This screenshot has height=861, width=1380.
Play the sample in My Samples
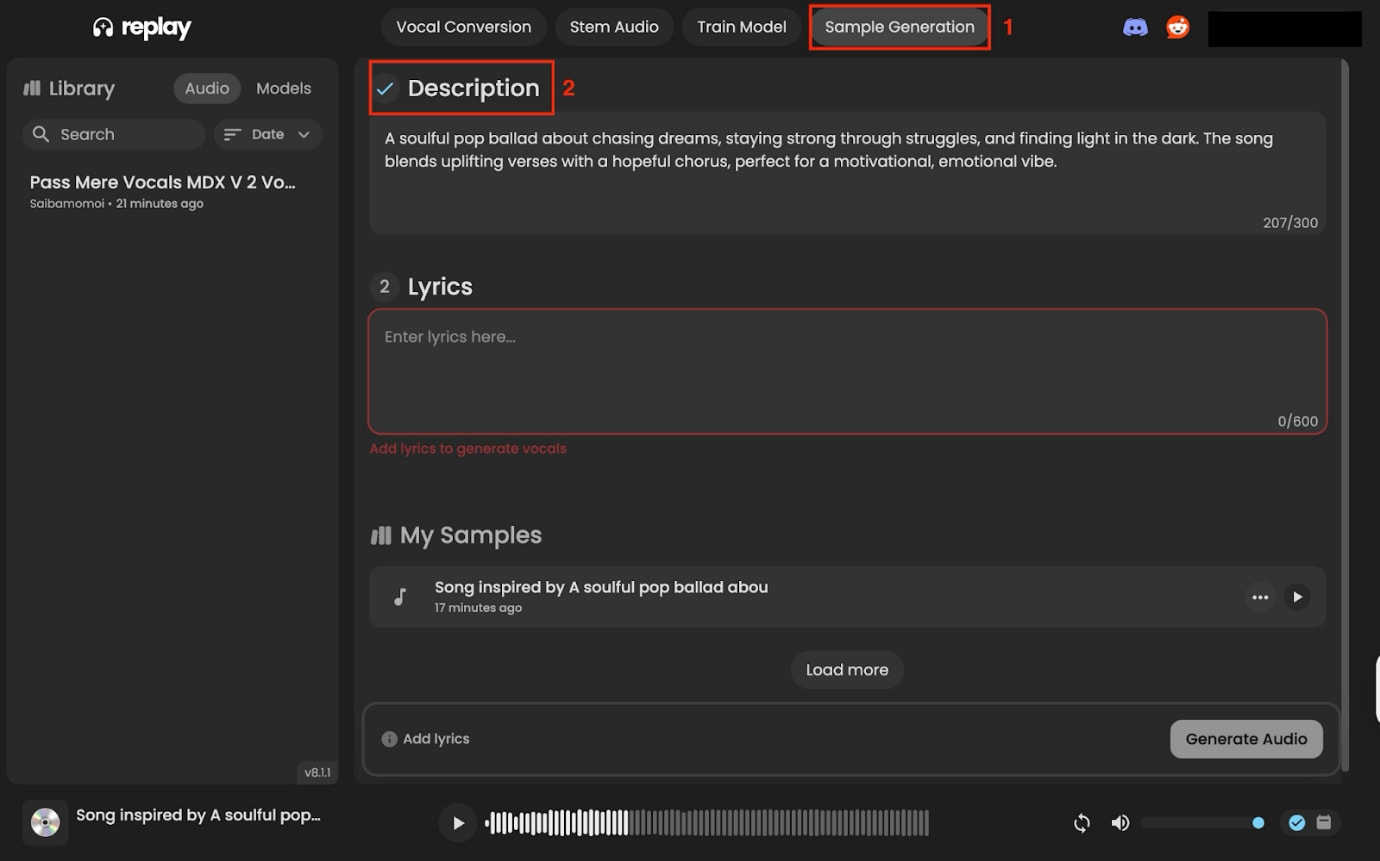pyautogui.click(x=1297, y=597)
